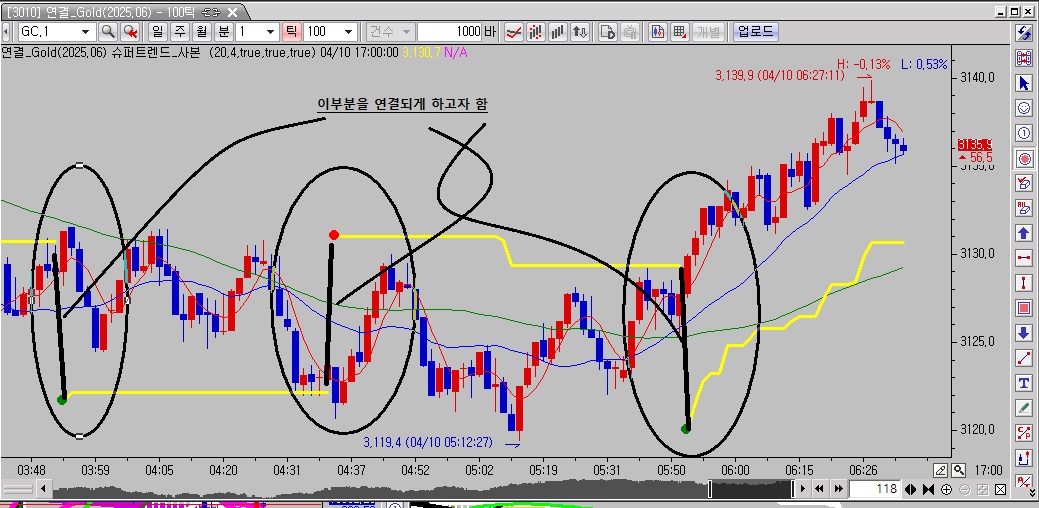
Task: Select the diagonal trend line drawing tool
Action: click(x=1023, y=358)
